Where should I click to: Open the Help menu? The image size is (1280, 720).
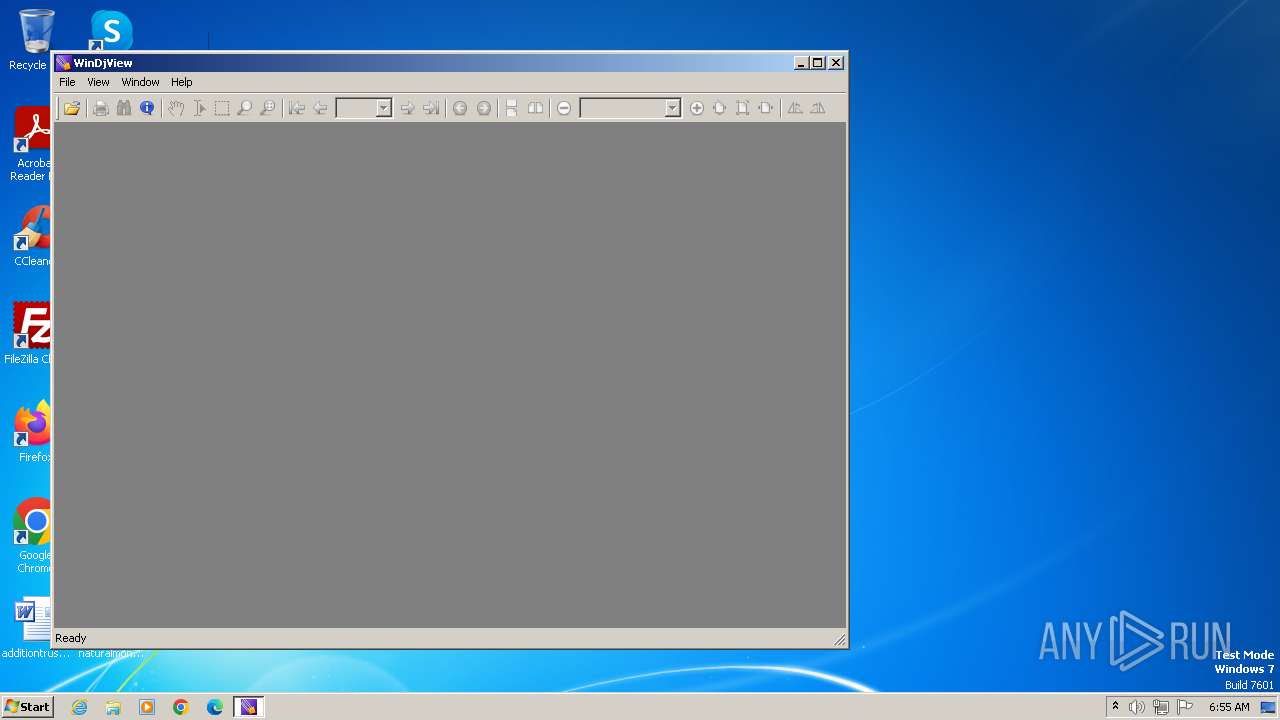click(181, 82)
